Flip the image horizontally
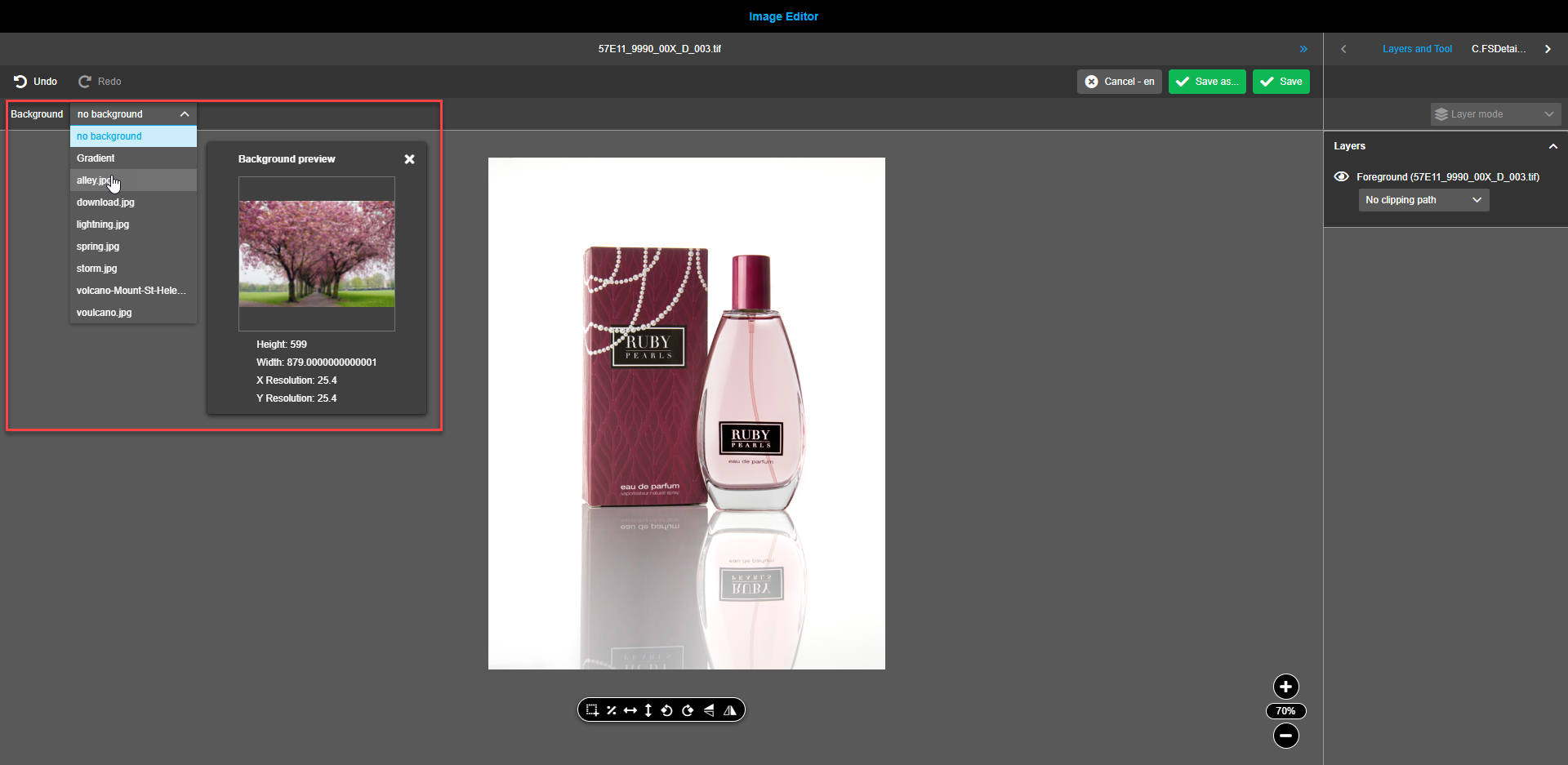This screenshot has height=765, width=1568. [730, 709]
